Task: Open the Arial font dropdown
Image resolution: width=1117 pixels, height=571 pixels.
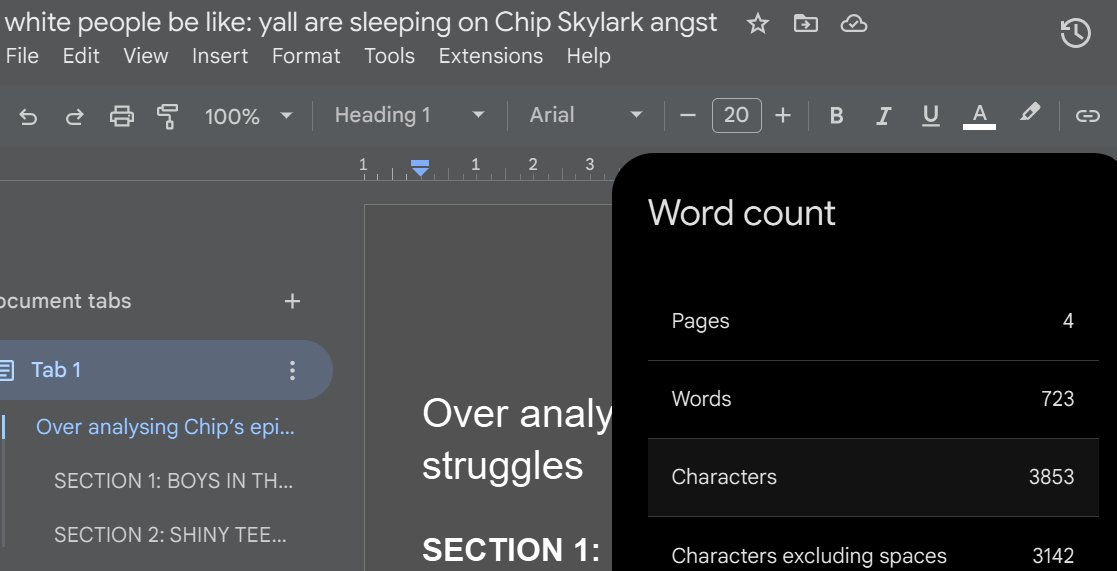Action: pos(586,115)
